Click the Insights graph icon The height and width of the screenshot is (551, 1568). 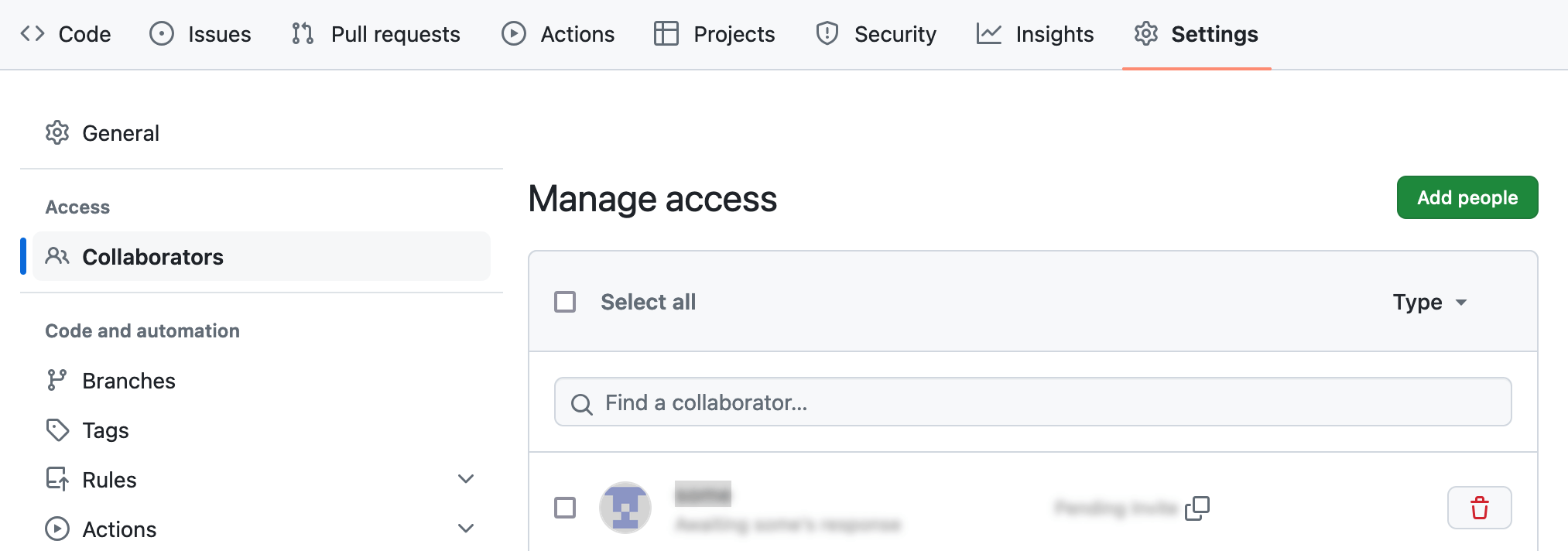pyautogui.click(x=988, y=33)
